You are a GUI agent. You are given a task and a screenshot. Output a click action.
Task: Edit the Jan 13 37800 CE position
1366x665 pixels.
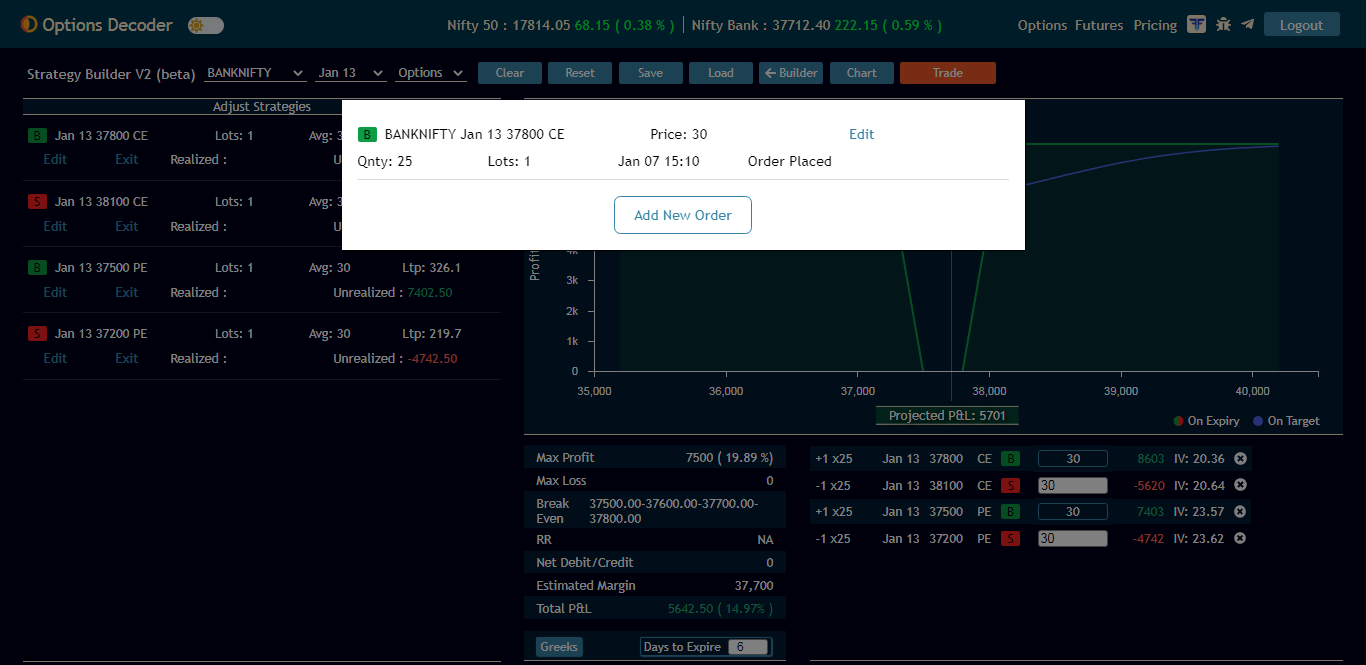pyautogui.click(x=55, y=160)
